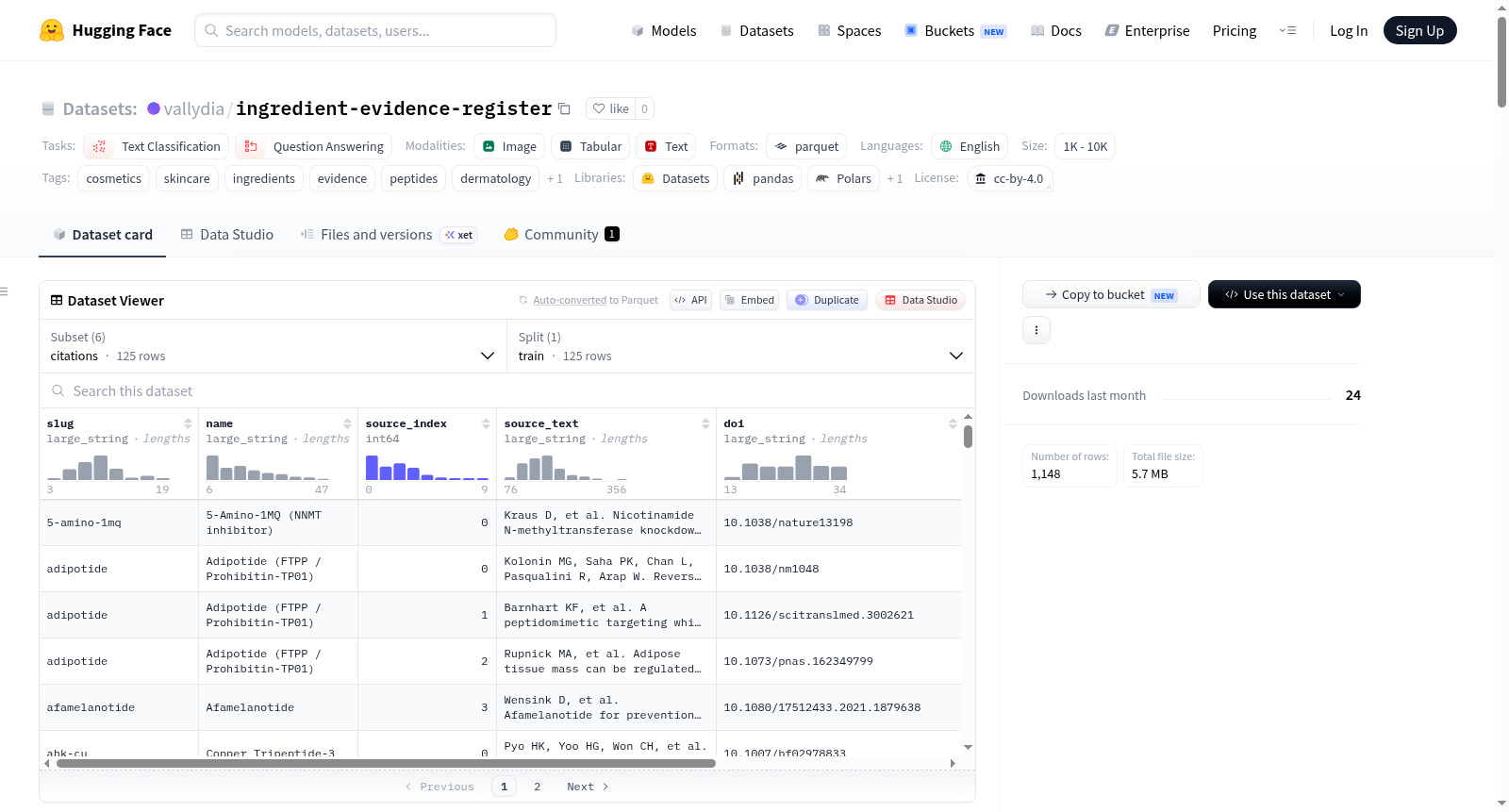Click the English language tag
Screen dimensions: 1509x812
coord(970,146)
